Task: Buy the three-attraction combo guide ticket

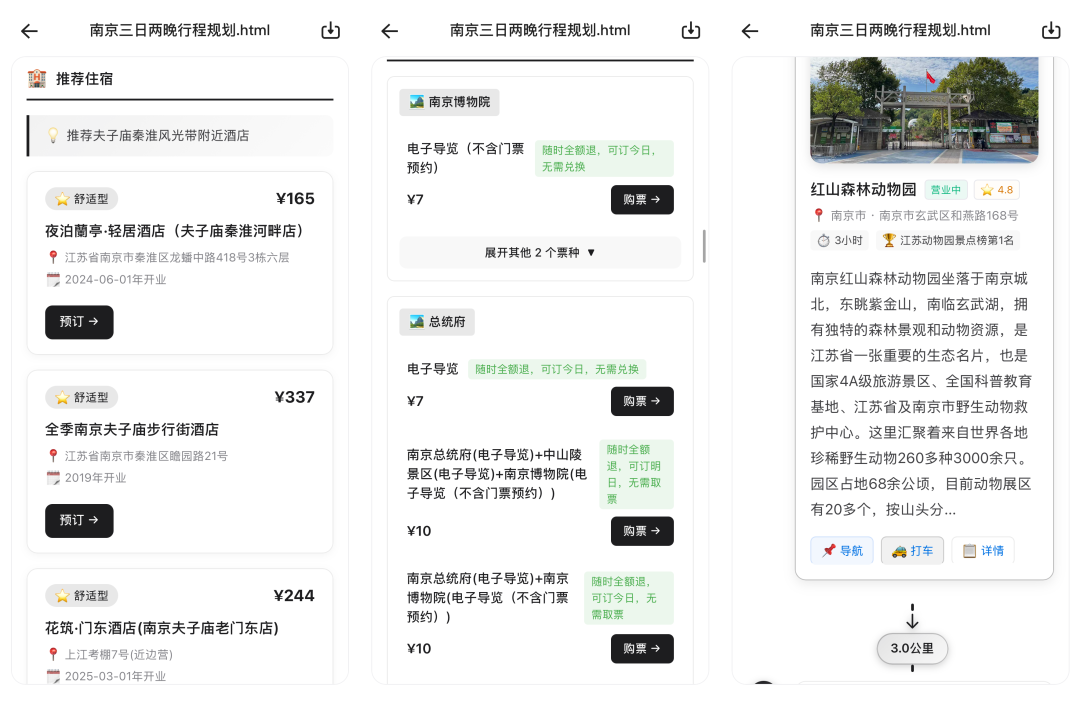Action: coord(642,531)
